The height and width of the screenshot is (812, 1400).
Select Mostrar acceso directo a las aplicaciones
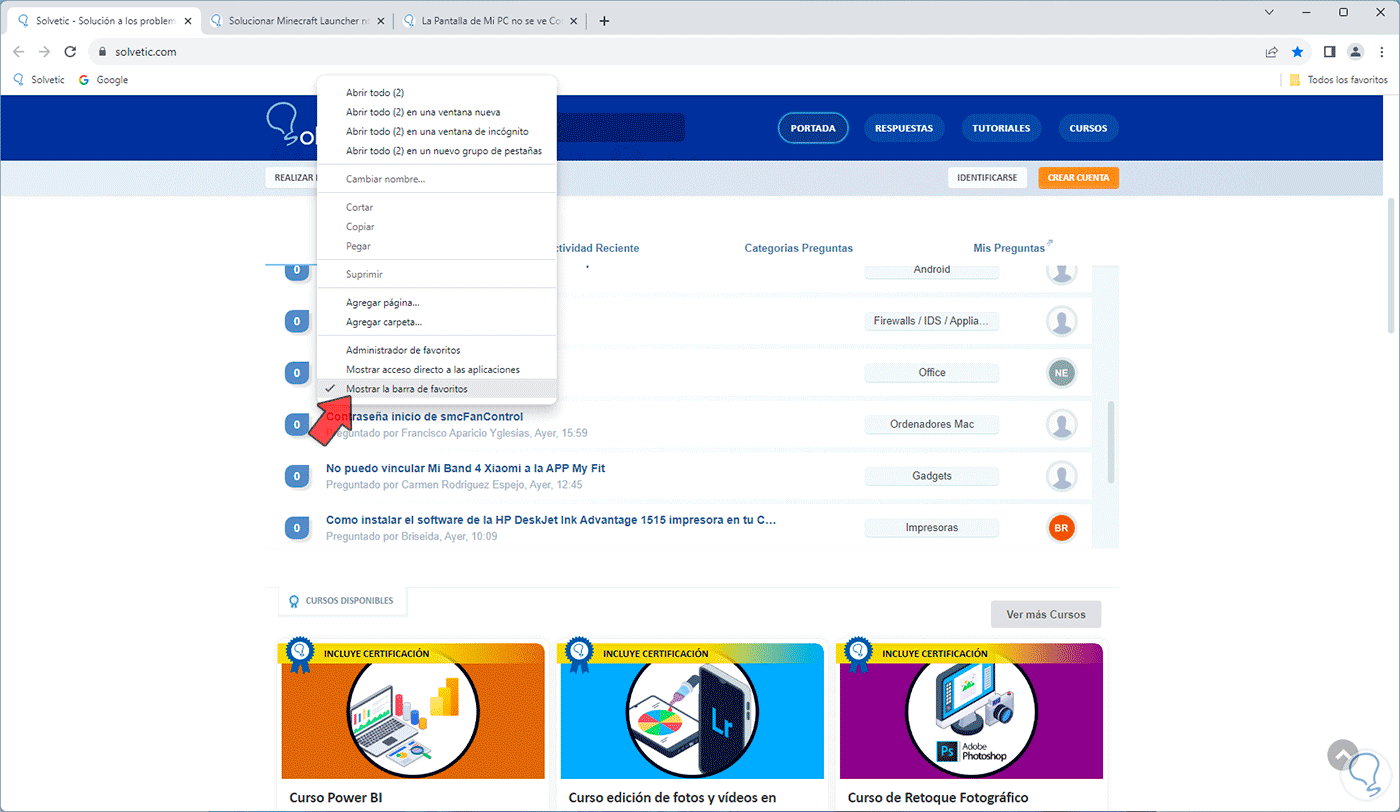pyautogui.click(x=436, y=370)
